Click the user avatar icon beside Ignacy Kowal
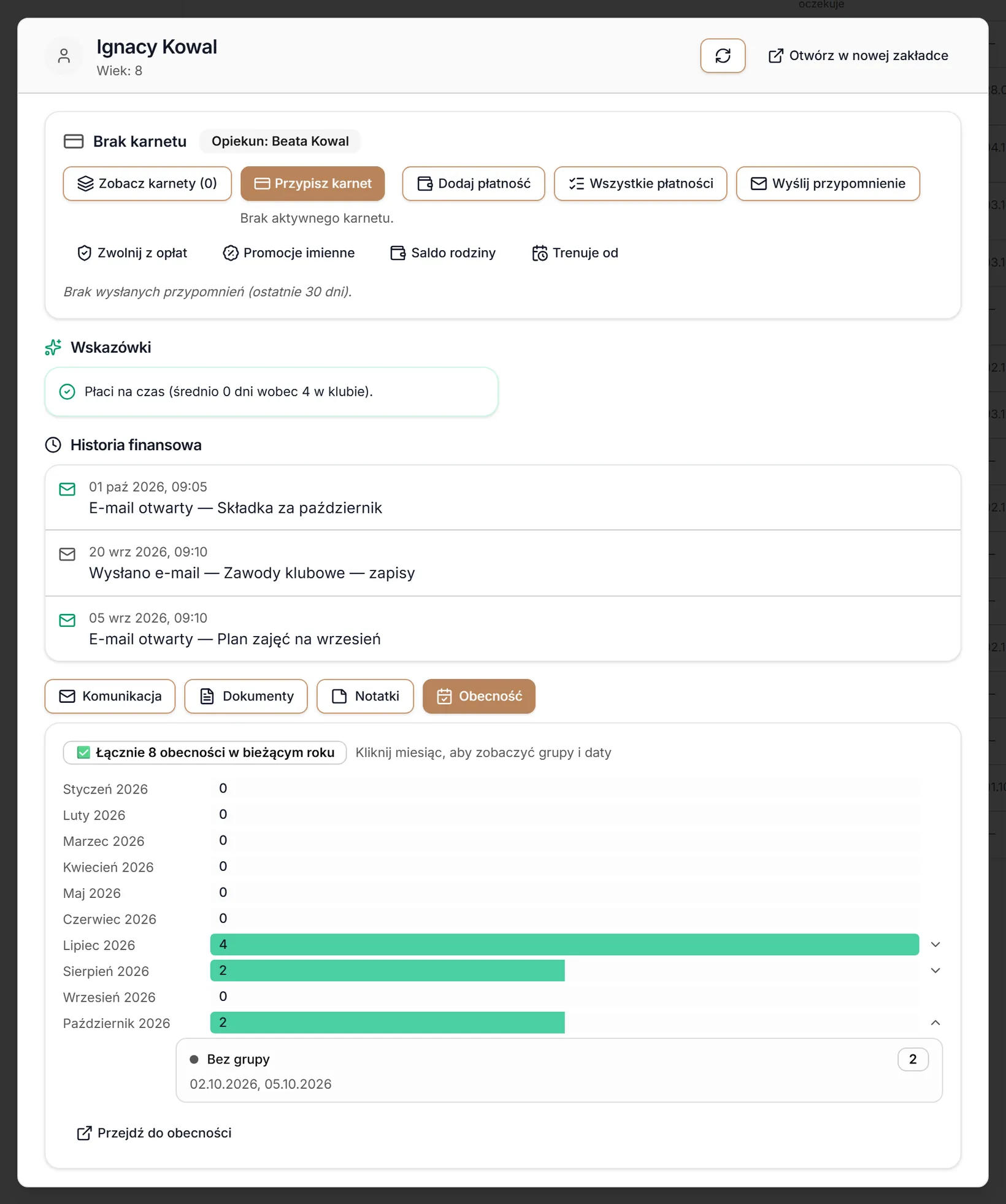This screenshot has height=1204, width=1006. coord(64,56)
